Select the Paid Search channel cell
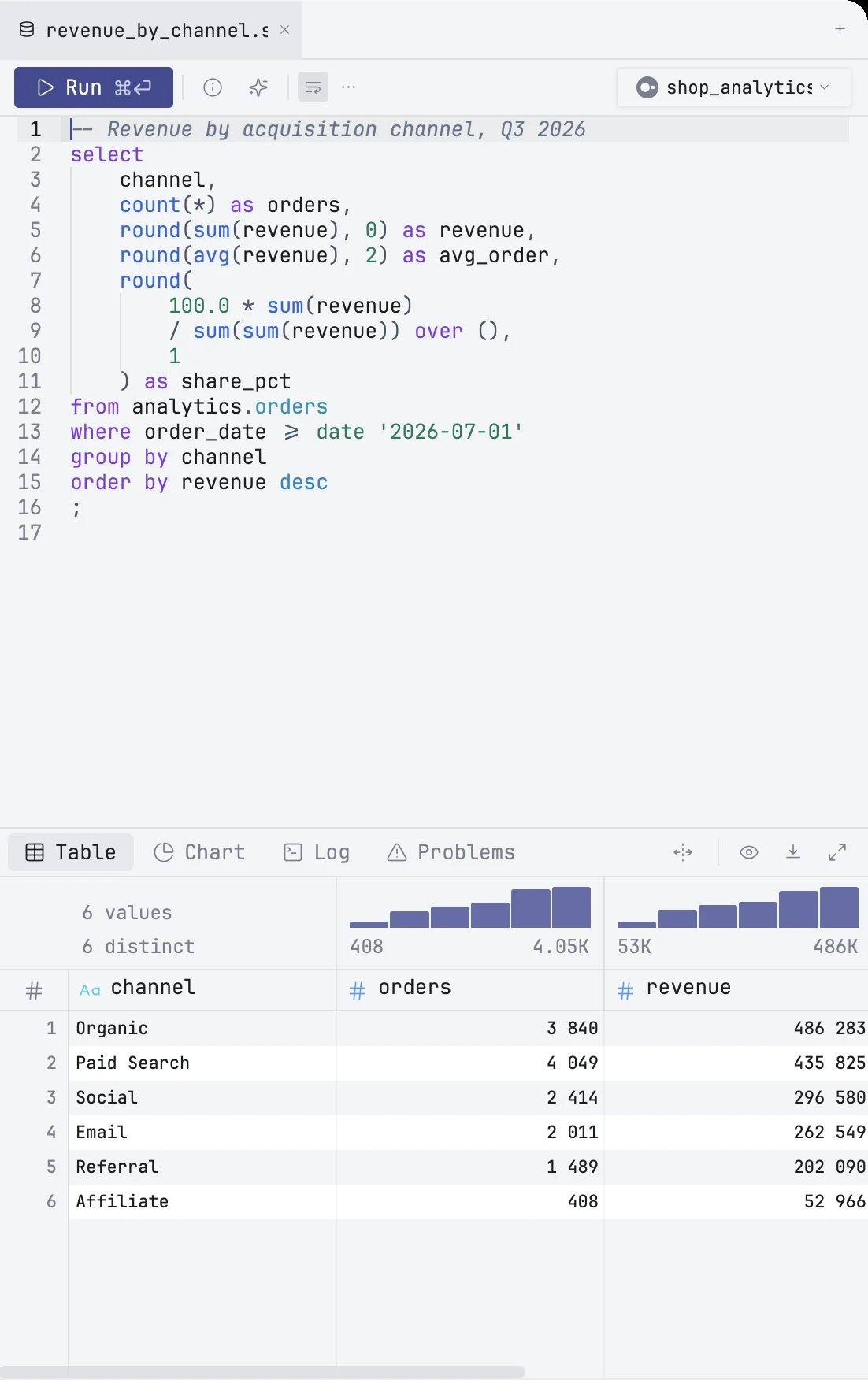The width and height of the screenshot is (868, 1380). [x=202, y=1063]
